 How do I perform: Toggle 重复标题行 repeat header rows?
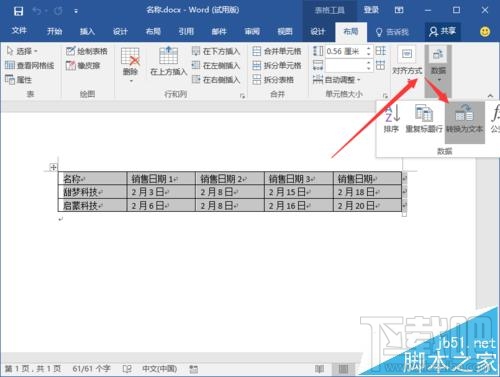[x=424, y=119]
